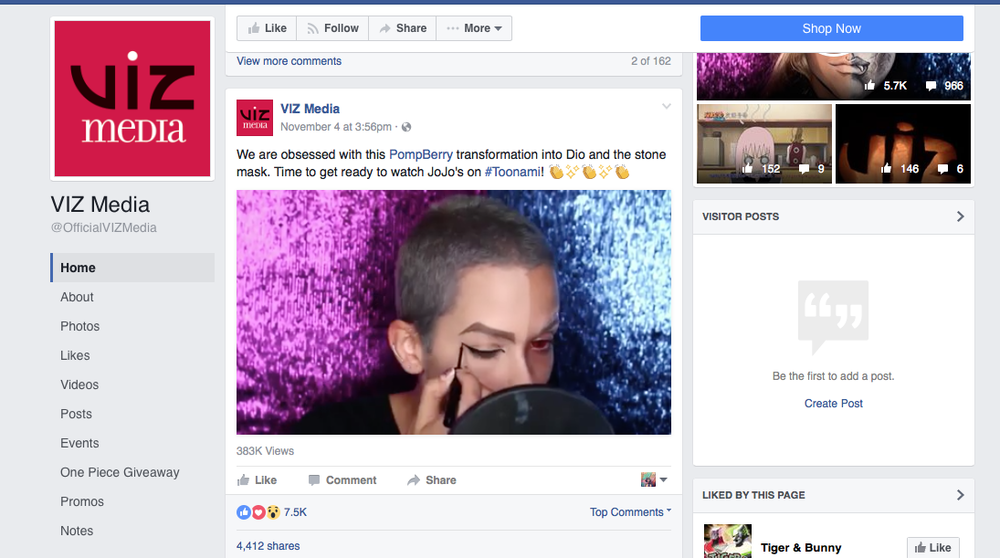
Task: Follow the VIZ Media page
Action: [x=332, y=28]
